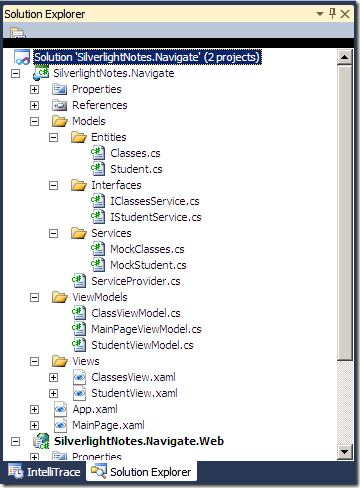360x488 pixels.
Task: Select the ClassViewModel.cs file name
Action: click(x=136, y=313)
